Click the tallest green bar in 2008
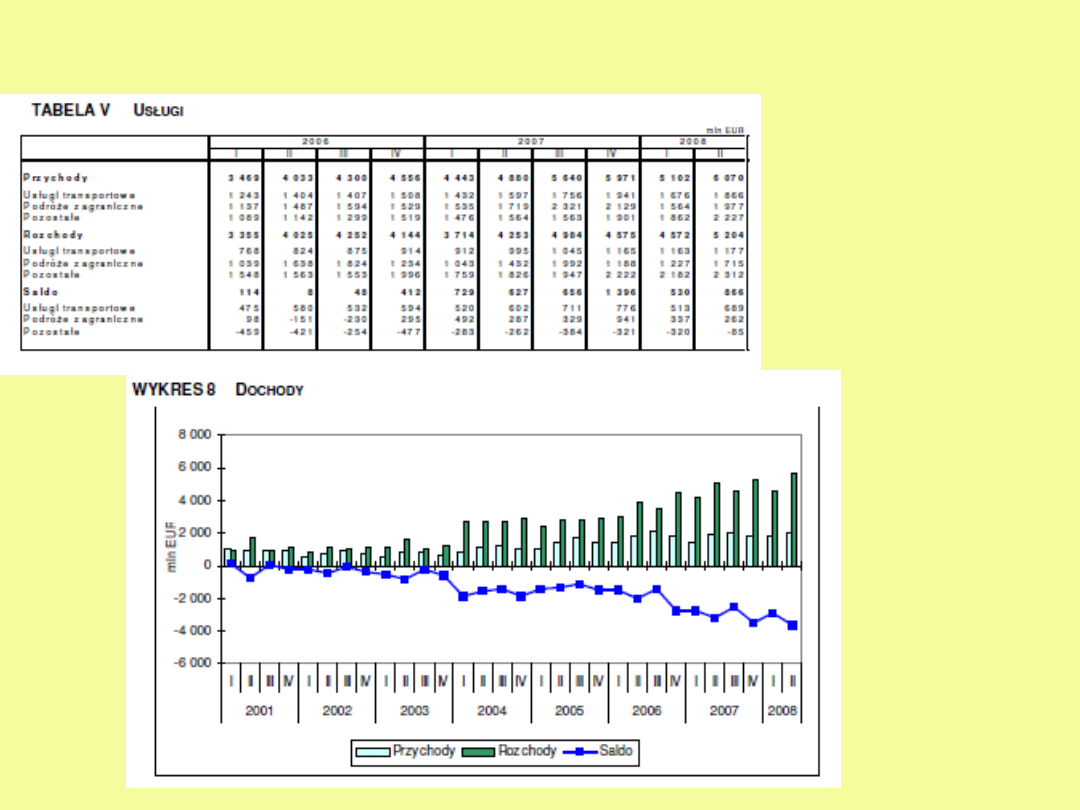 (x=794, y=518)
